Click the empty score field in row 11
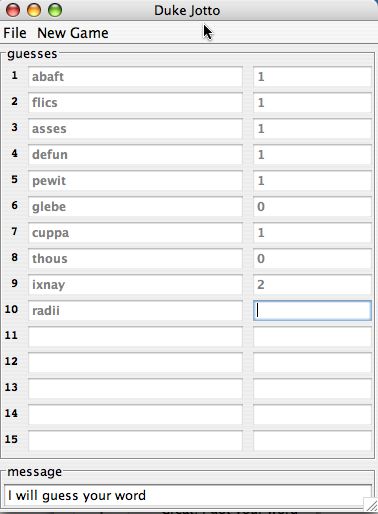 [312, 337]
